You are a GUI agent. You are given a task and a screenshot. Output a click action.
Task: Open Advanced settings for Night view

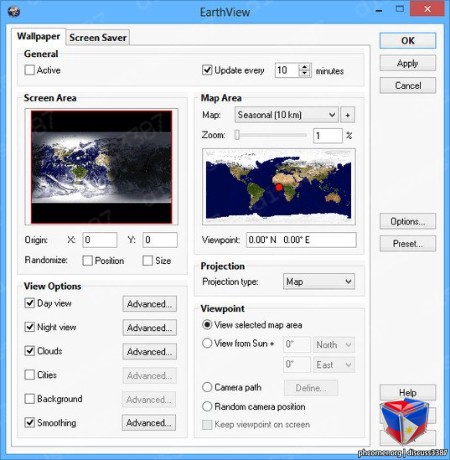click(x=149, y=328)
